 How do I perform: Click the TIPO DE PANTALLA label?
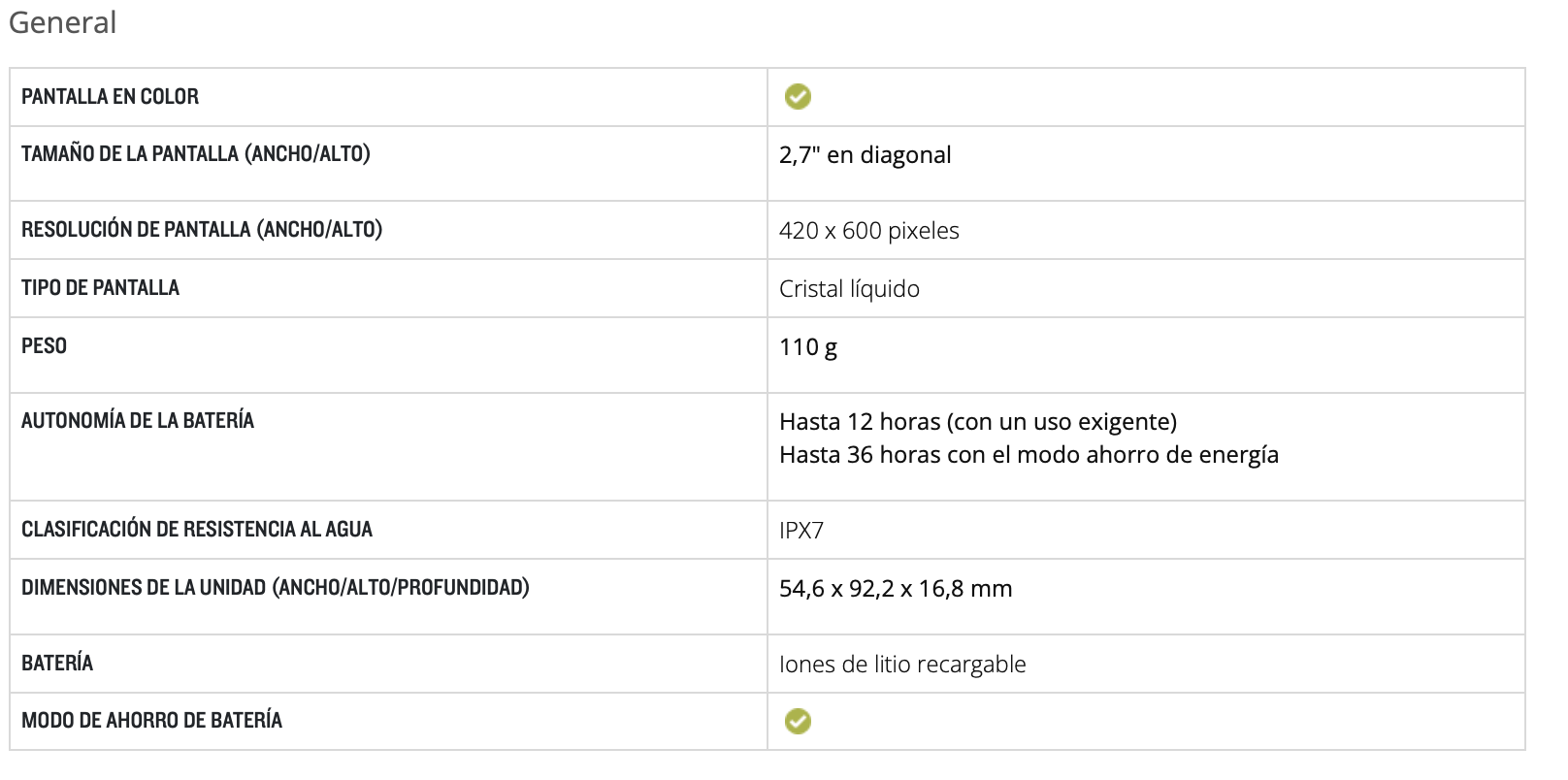tap(100, 288)
